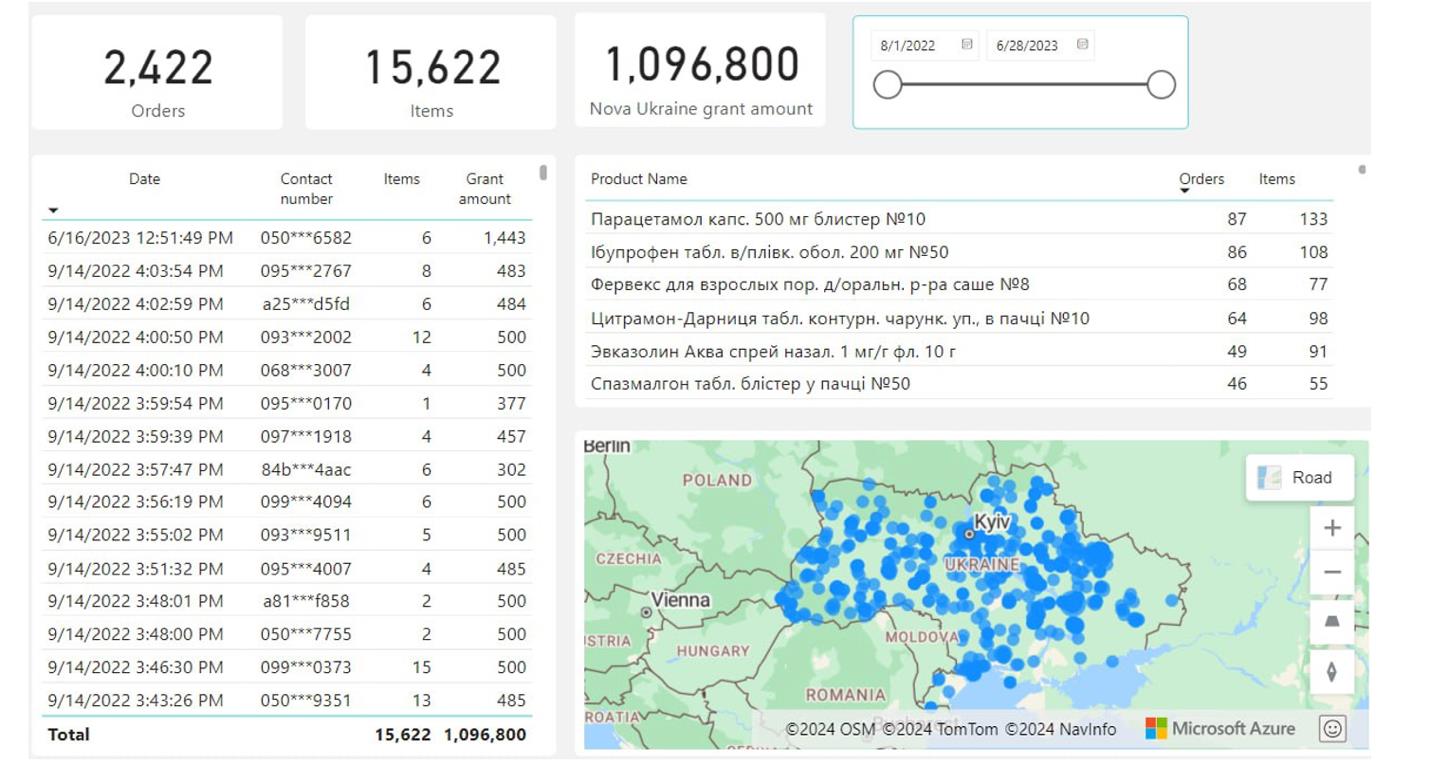Sort by Contact number column header

click(x=306, y=189)
